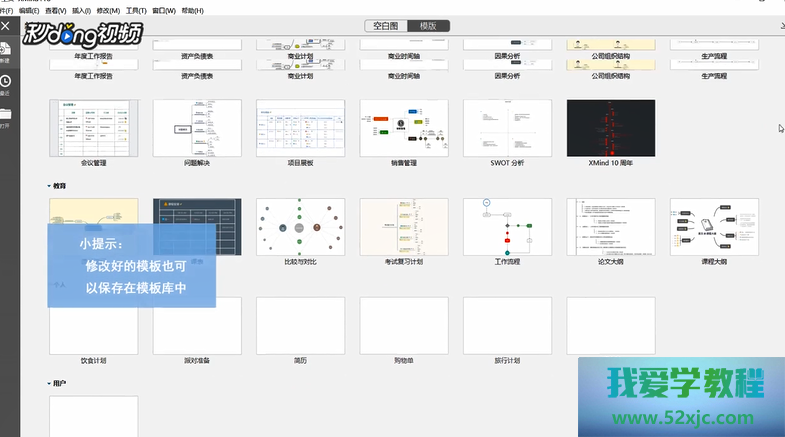The image size is (785, 437).
Task: Open the Recent (最近) clock icon
Action: point(6,84)
